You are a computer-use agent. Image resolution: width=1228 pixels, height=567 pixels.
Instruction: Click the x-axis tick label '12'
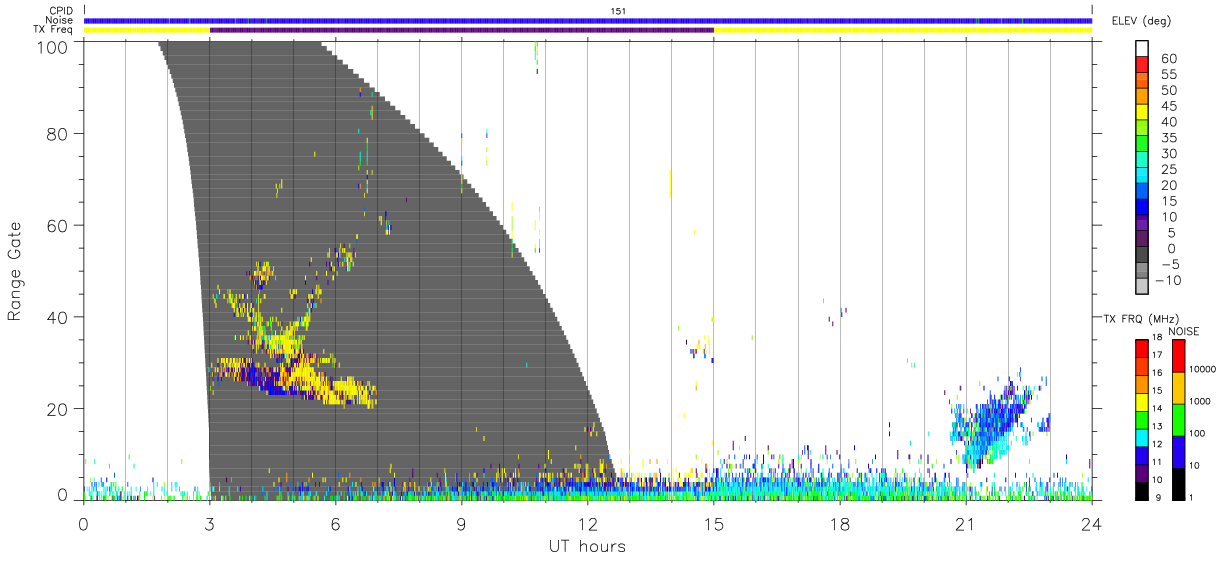coord(587,522)
